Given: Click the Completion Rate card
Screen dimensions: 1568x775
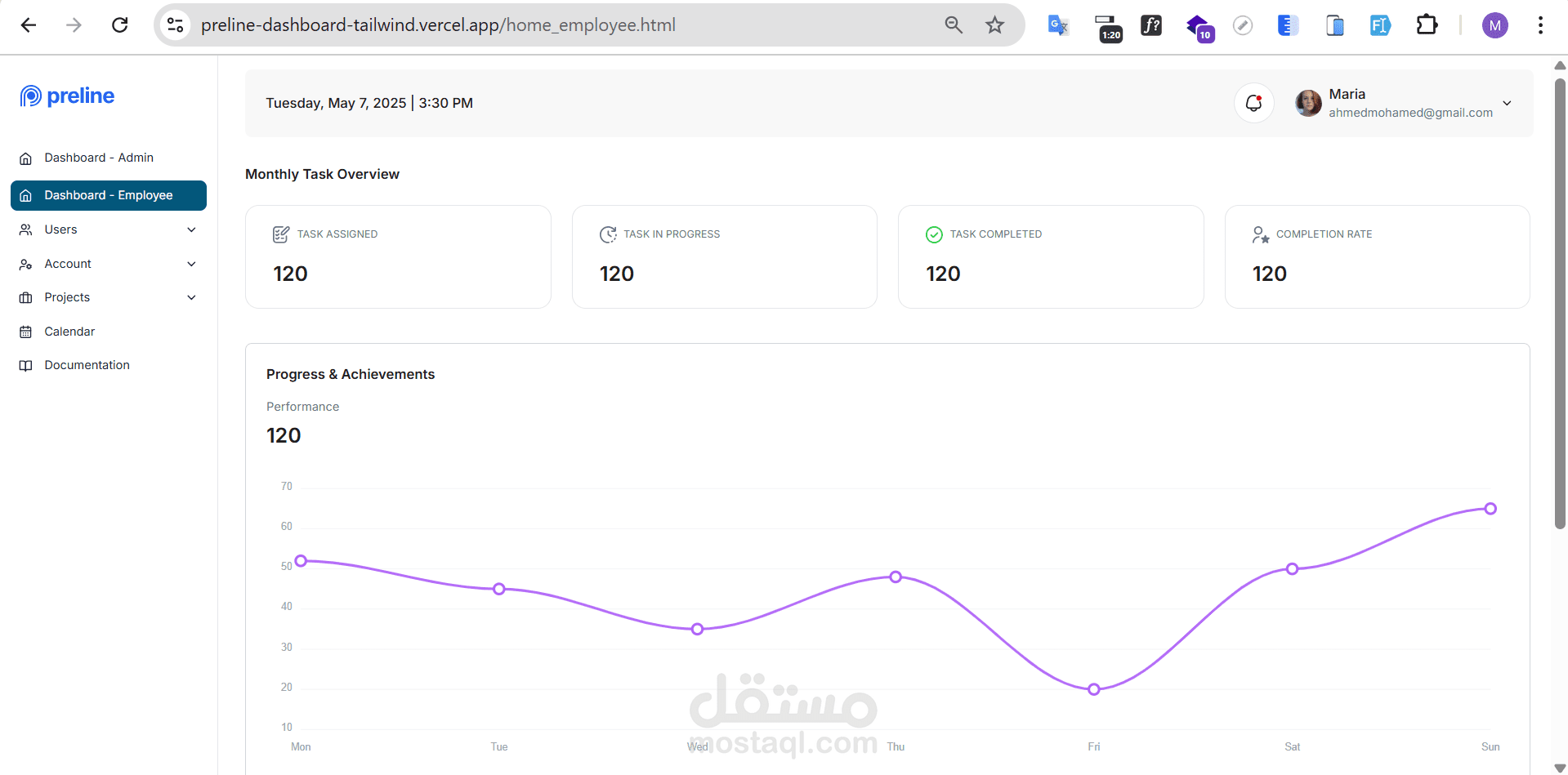Looking at the screenshot, I should 1378,256.
